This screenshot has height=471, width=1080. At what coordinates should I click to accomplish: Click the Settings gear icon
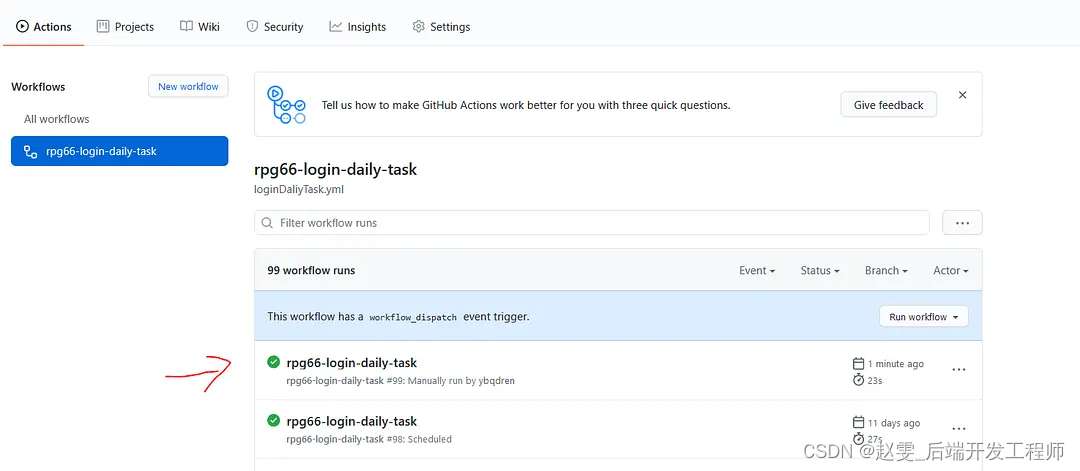[418, 27]
